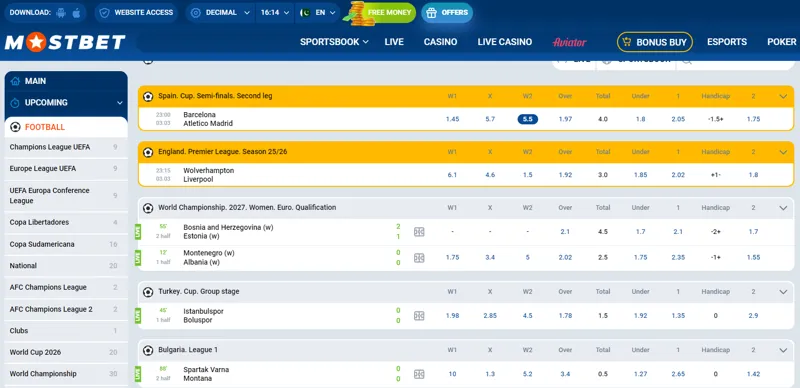Open the Live section
Image resolution: width=800 pixels, height=388 pixels.
click(394, 42)
